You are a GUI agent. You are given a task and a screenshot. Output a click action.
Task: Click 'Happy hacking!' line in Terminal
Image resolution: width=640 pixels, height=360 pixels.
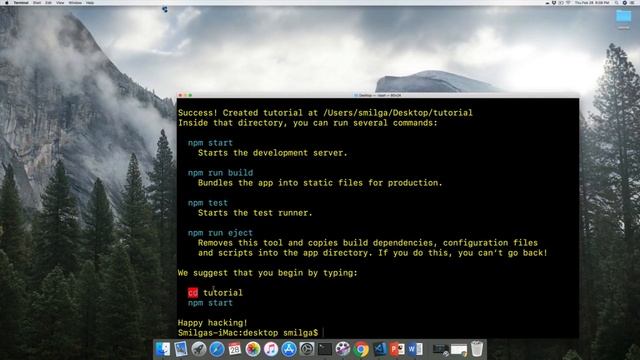(x=213, y=323)
